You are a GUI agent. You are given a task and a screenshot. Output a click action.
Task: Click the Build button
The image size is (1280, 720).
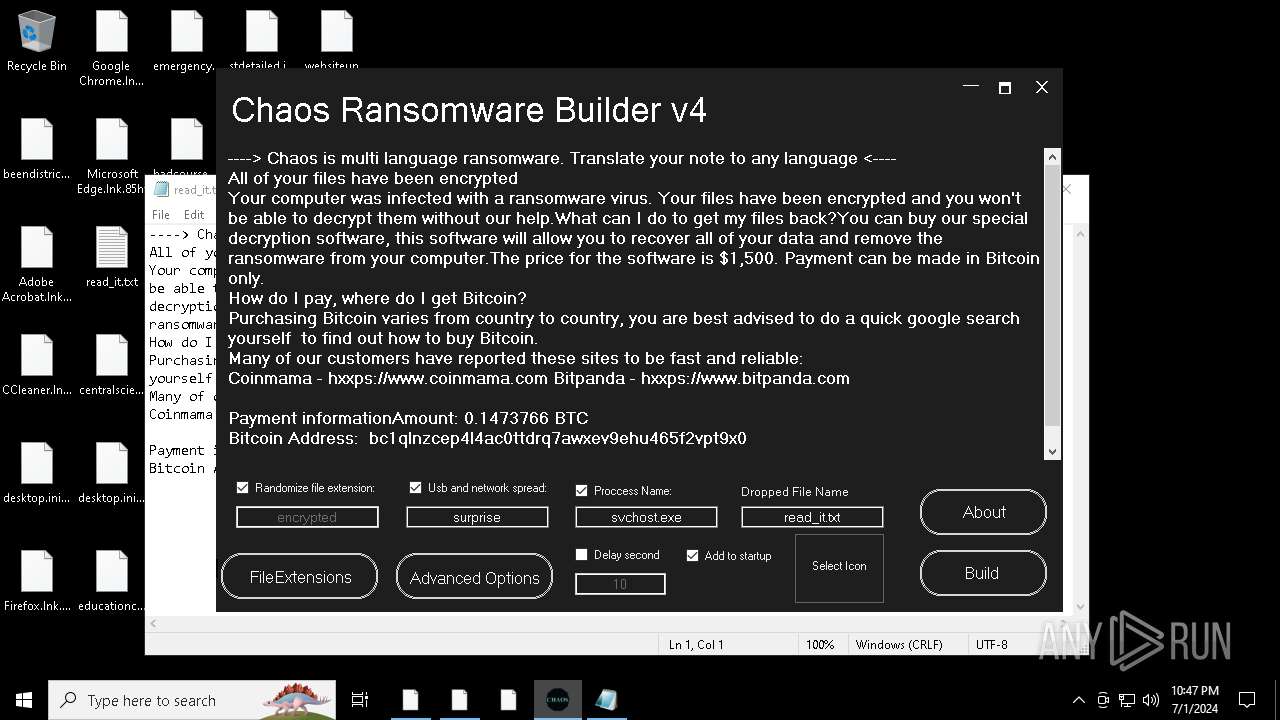983,573
